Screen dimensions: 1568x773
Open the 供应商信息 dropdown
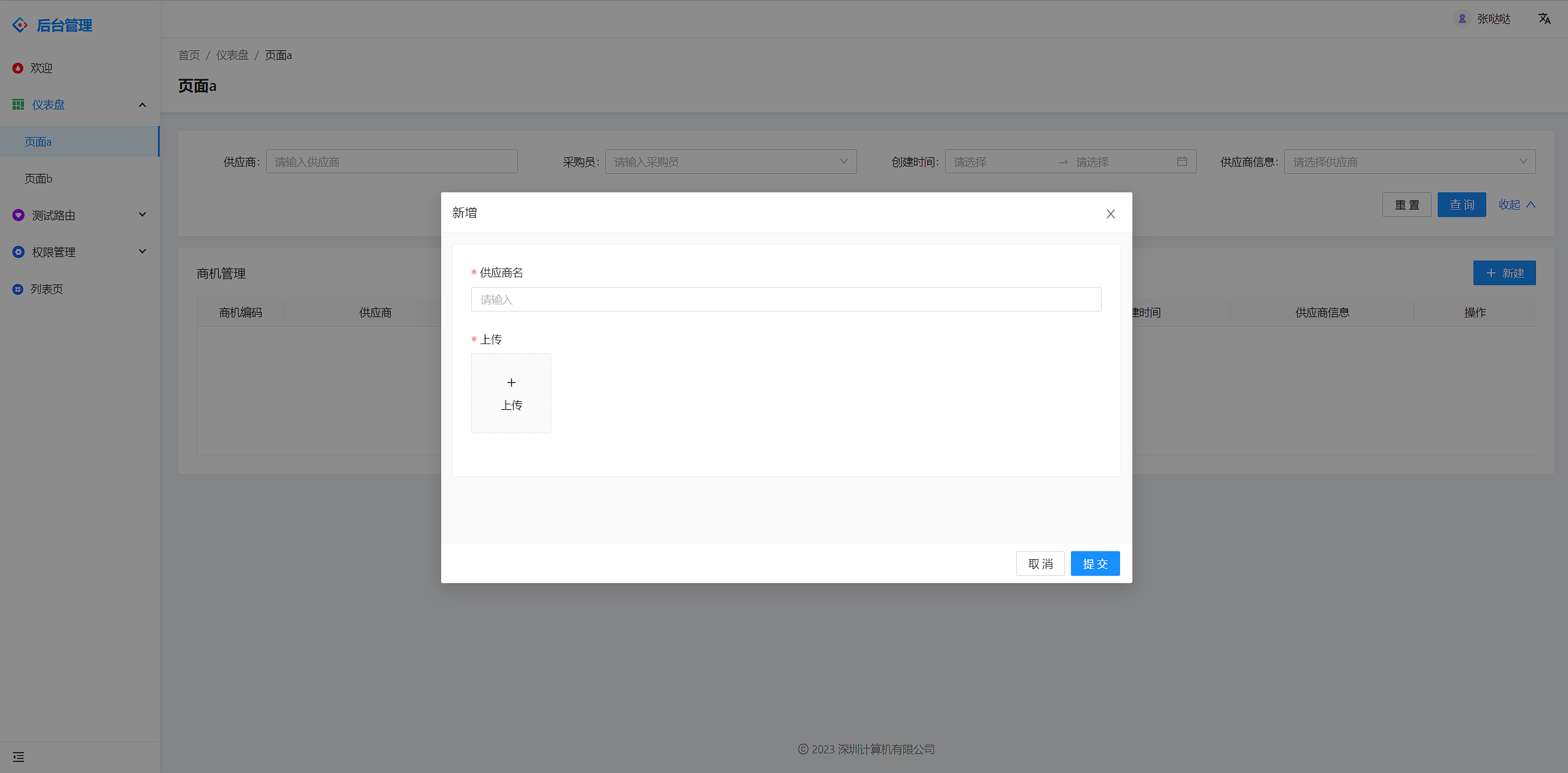[x=1410, y=162]
